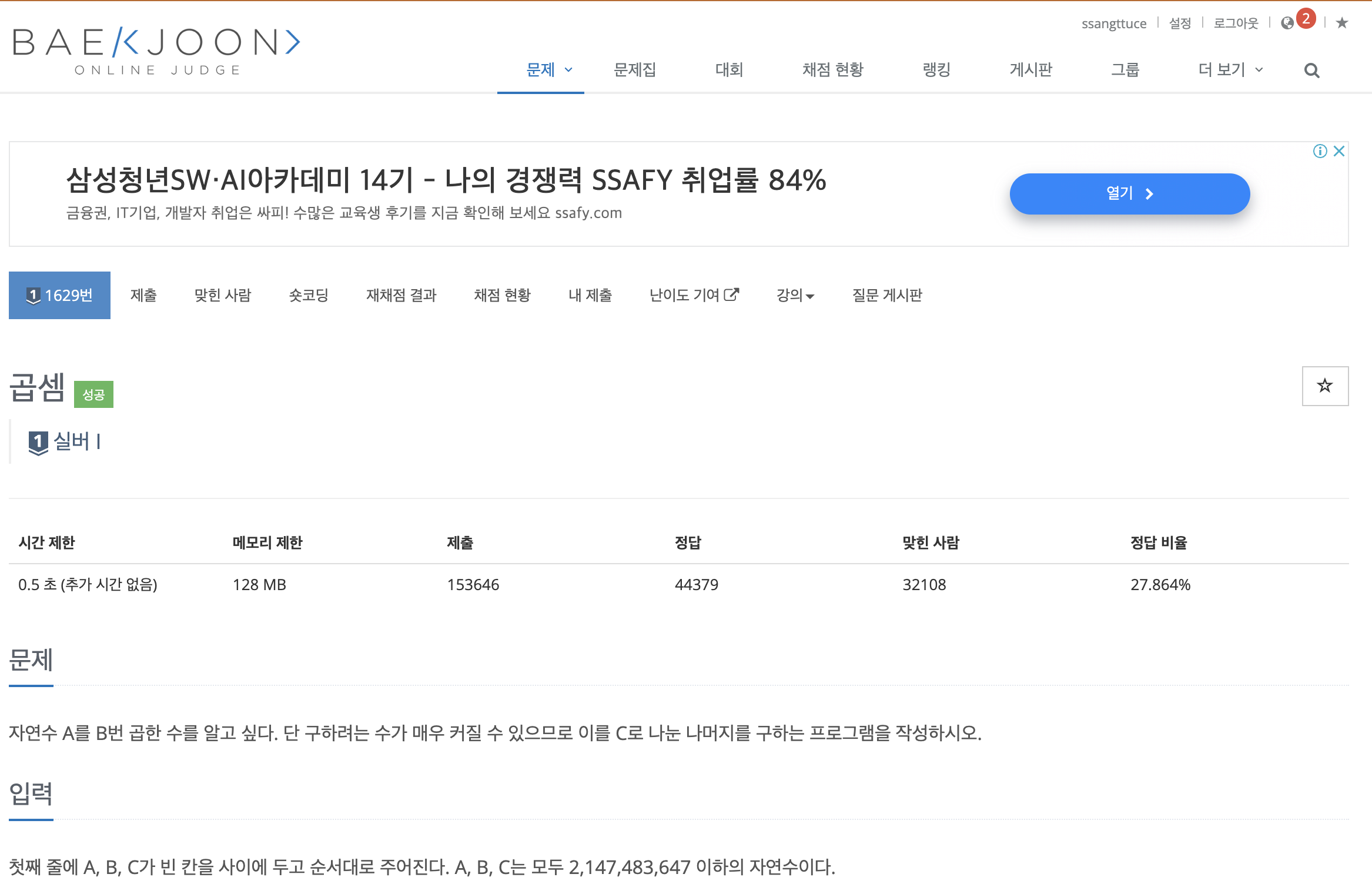
Task: Expand the 문제 navigation dropdown
Action: pos(548,70)
